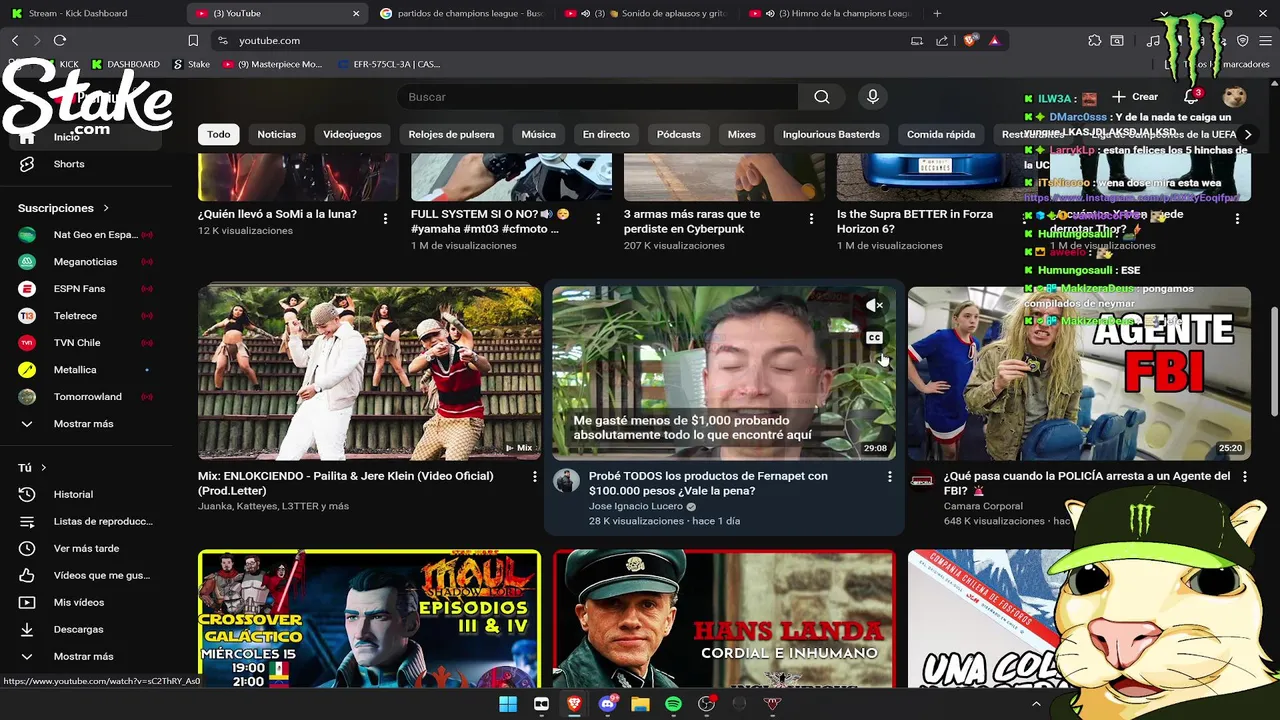Open new tab with plus button
The image size is (1280, 720).
(x=937, y=13)
